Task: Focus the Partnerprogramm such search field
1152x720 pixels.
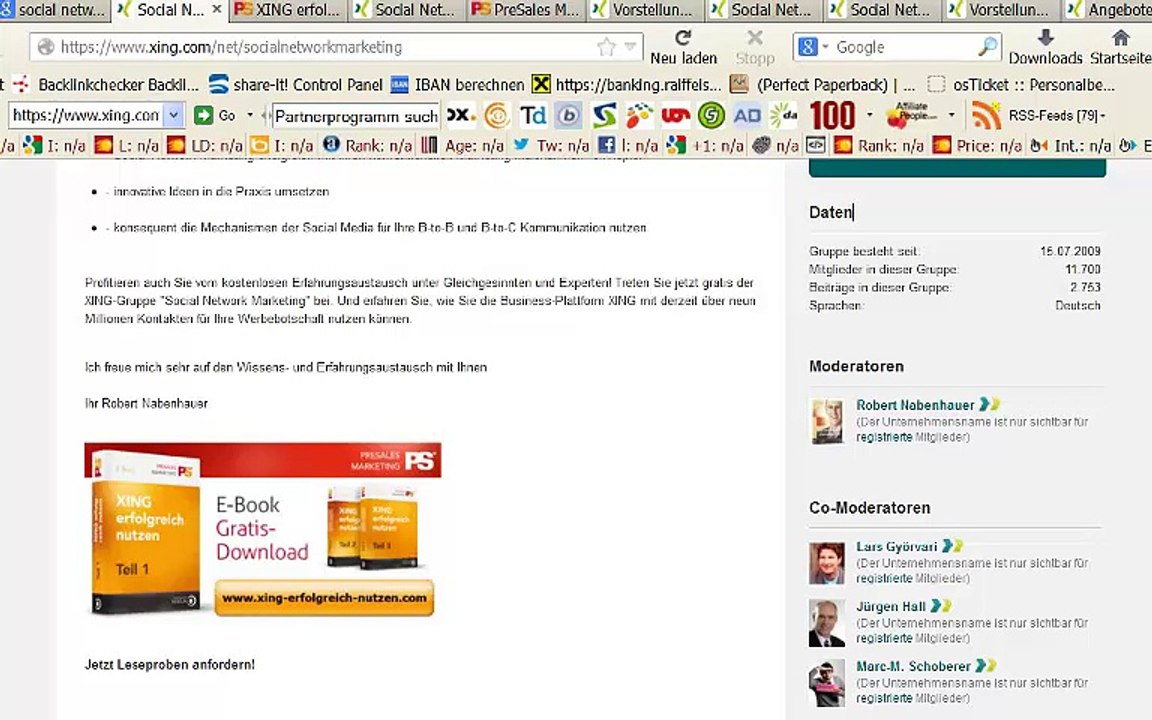Action: pos(356,115)
